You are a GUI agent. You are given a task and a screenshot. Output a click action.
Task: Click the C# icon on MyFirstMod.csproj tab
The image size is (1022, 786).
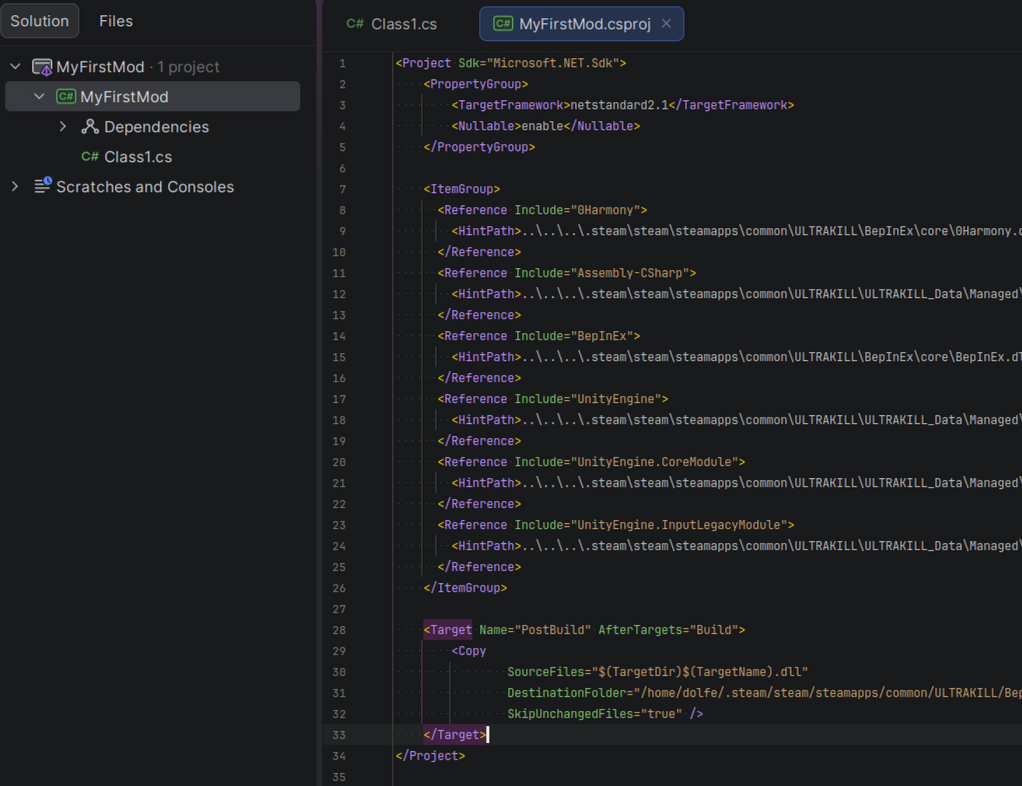click(503, 24)
